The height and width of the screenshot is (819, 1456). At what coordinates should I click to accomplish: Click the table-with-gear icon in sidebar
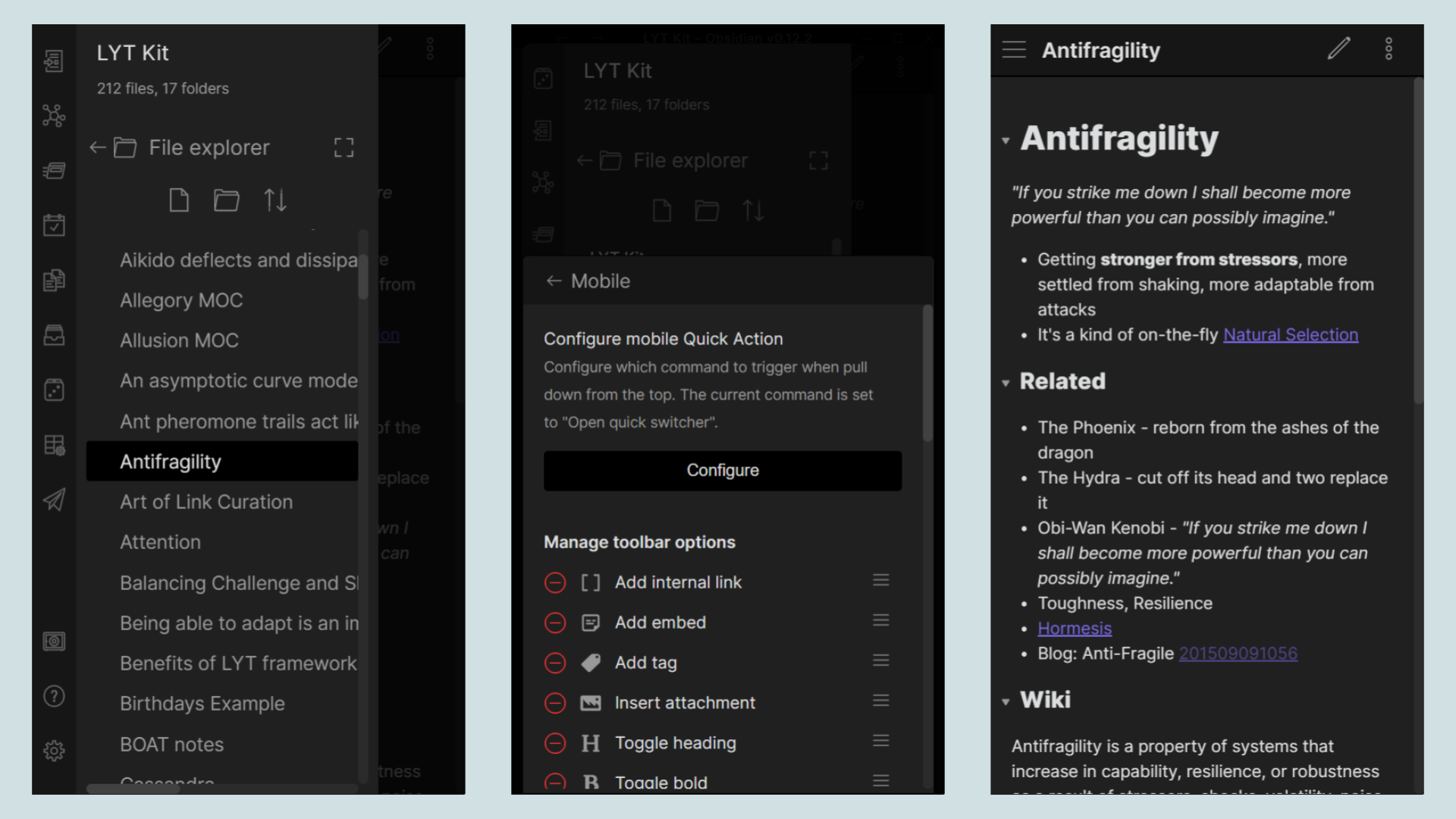54,444
